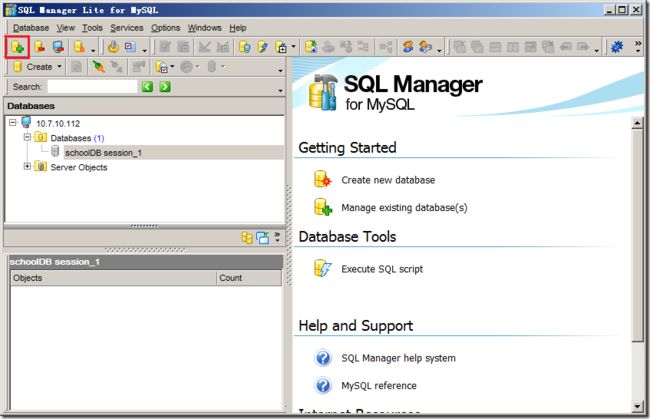
Task: Go to next search result green arrow
Action: coord(165,87)
